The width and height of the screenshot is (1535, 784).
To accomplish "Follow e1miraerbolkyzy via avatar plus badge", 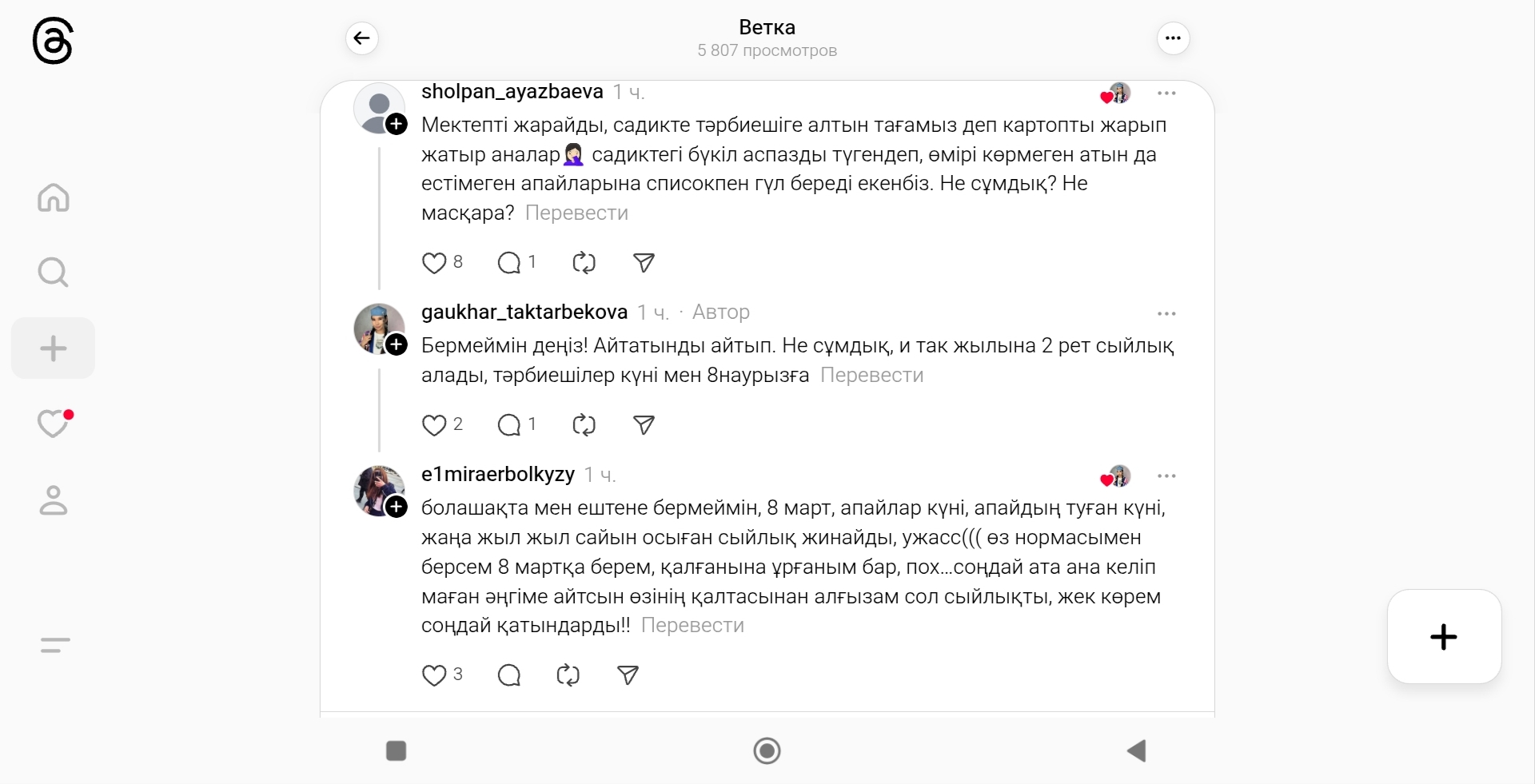I will click(397, 507).
